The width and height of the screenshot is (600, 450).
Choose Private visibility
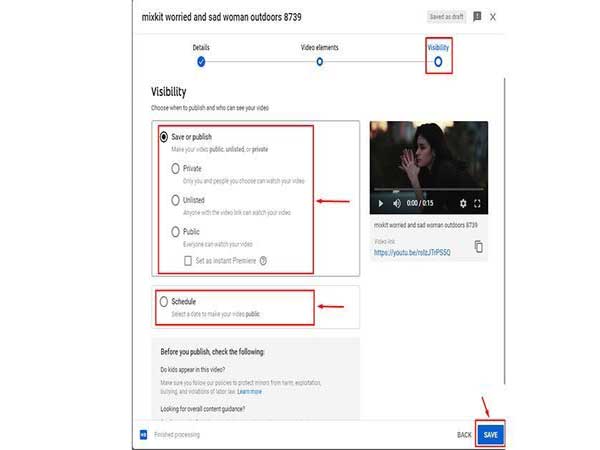(x=176, y=169)
